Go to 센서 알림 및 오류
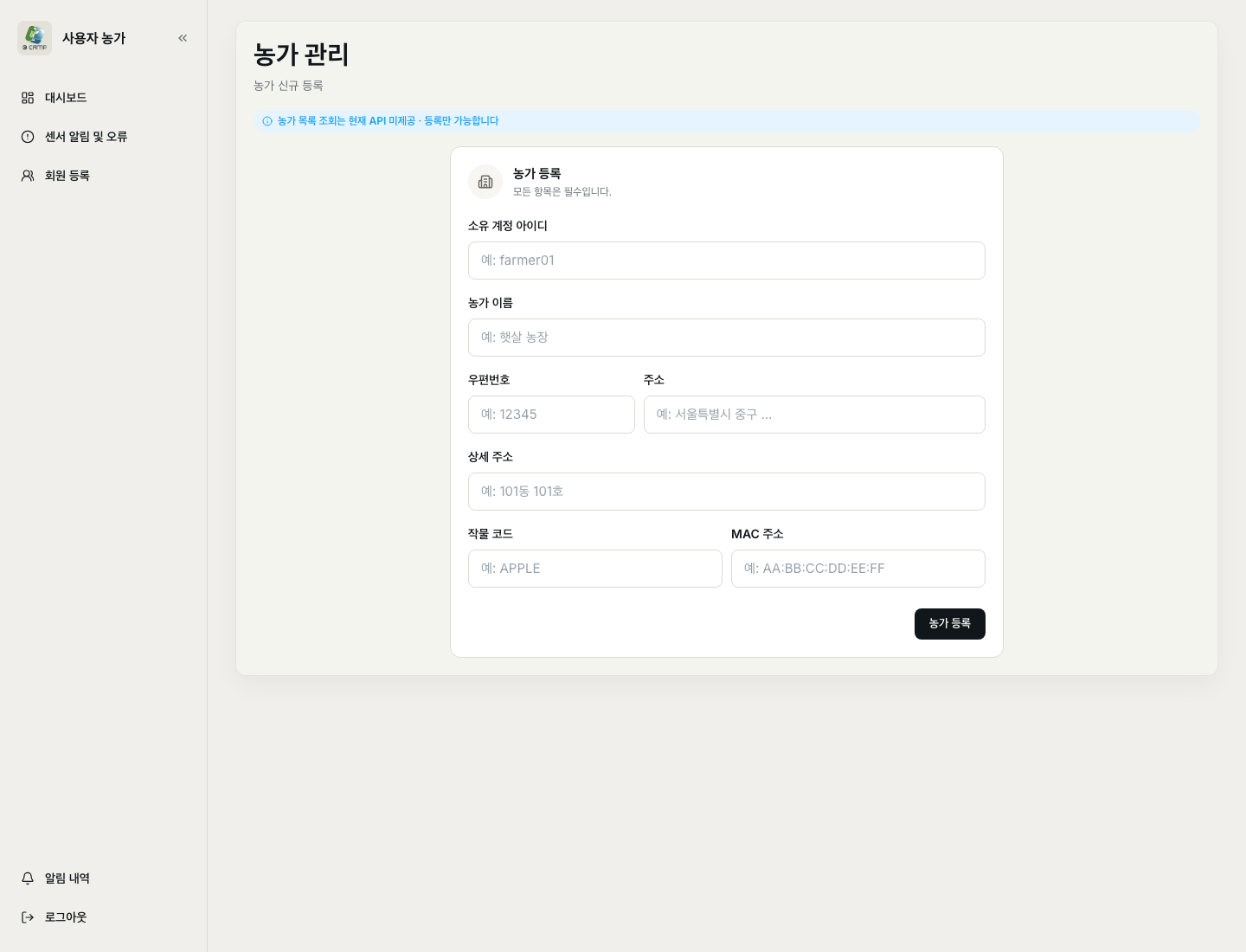The width and height of the screenshot is (1246, 952). pos(104,137)
